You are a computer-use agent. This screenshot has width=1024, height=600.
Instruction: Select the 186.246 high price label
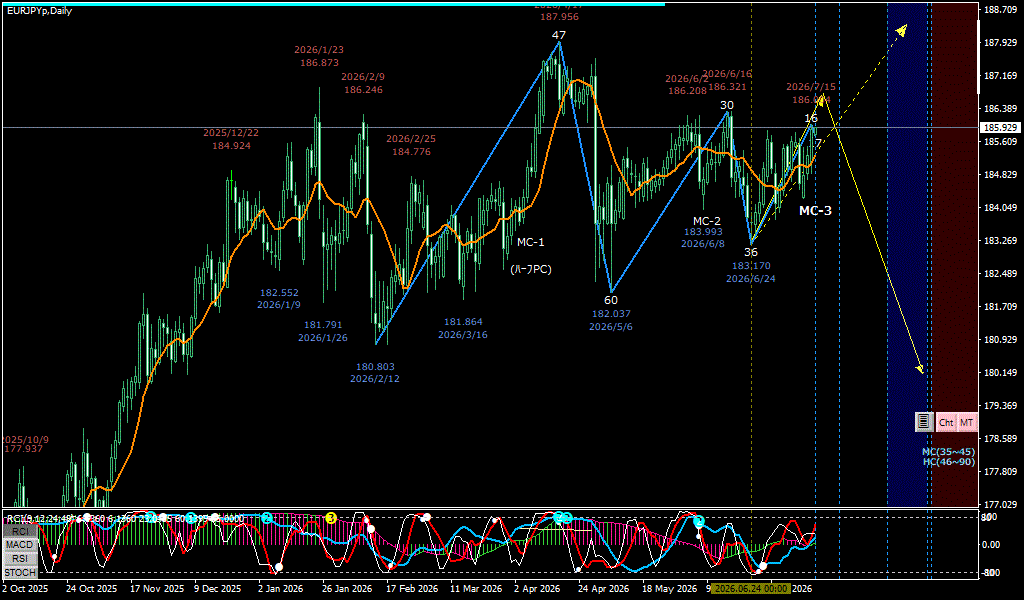click(363, 90)
